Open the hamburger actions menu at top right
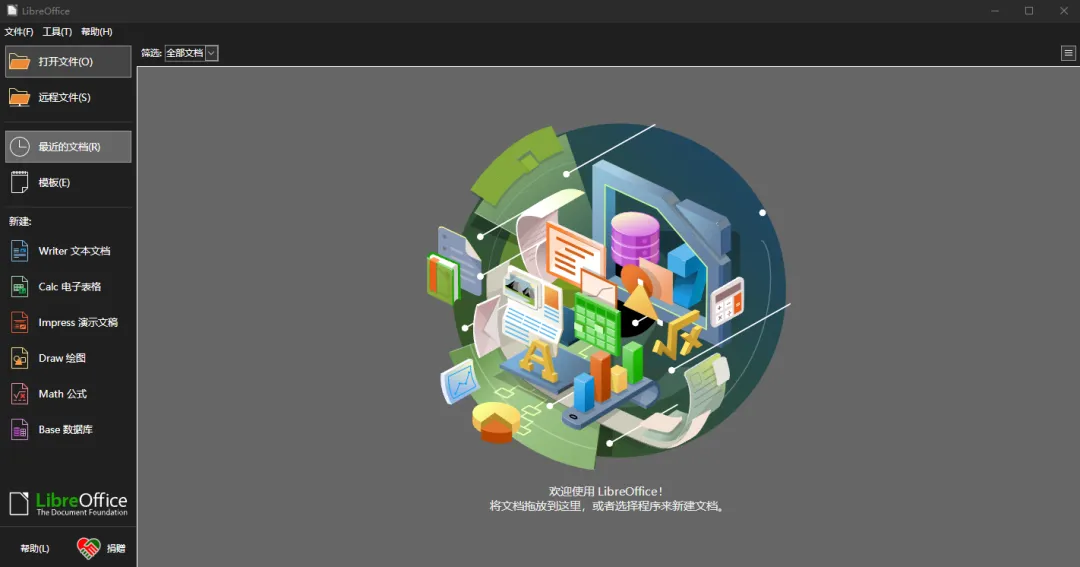Screen dimensions: 1080x567 point(1068,53)
